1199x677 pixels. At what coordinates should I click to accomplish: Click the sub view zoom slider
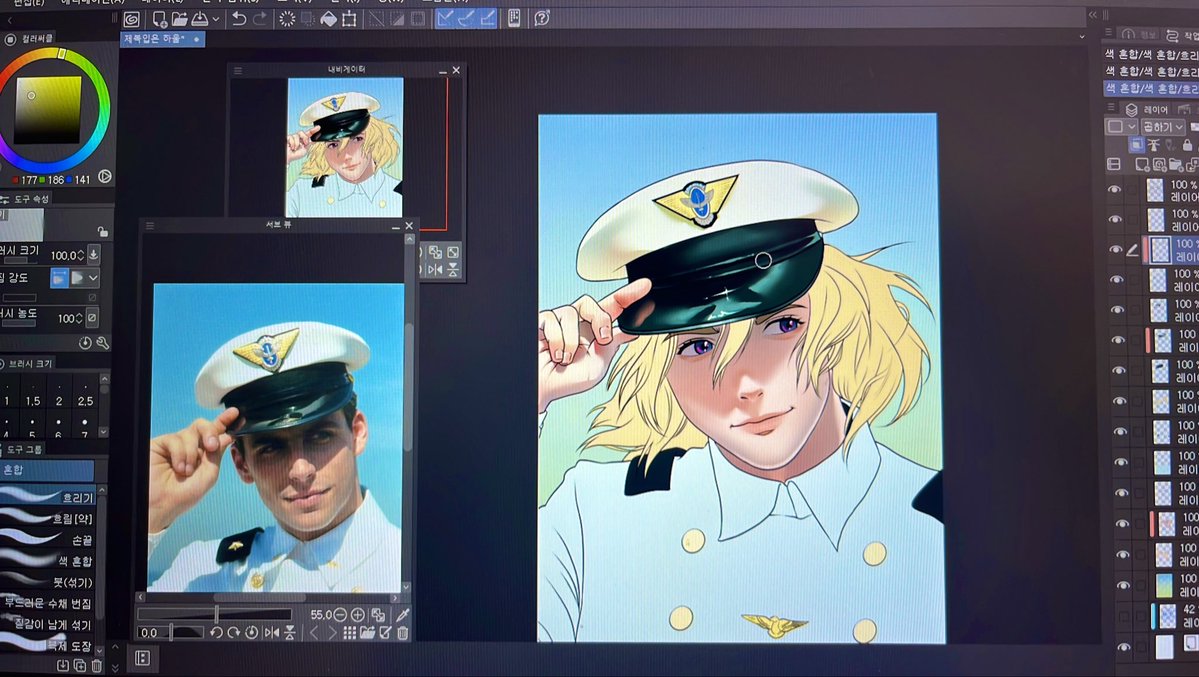point(215,614)
